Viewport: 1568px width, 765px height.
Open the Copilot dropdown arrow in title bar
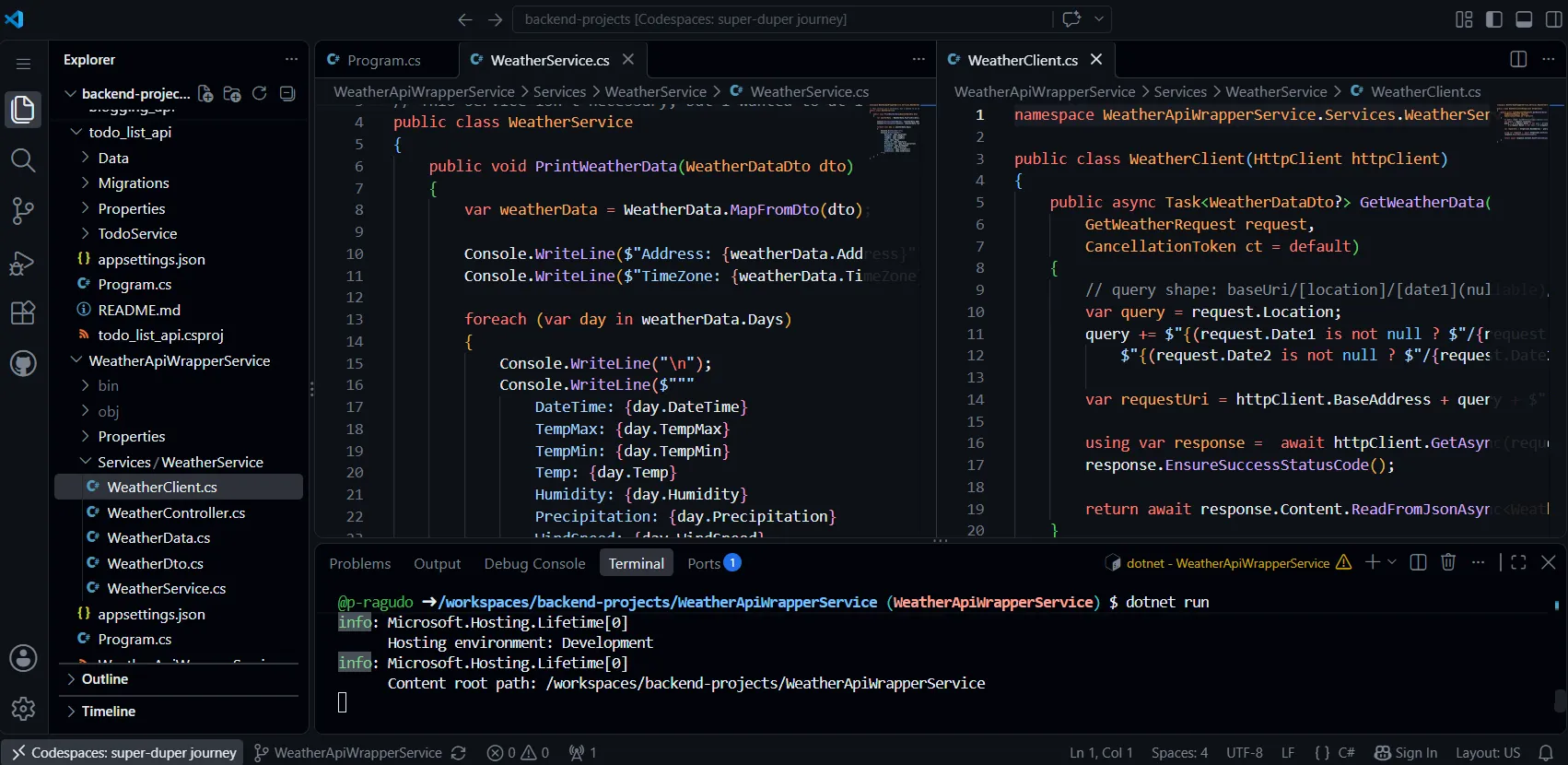click(x=1099, y=19)
